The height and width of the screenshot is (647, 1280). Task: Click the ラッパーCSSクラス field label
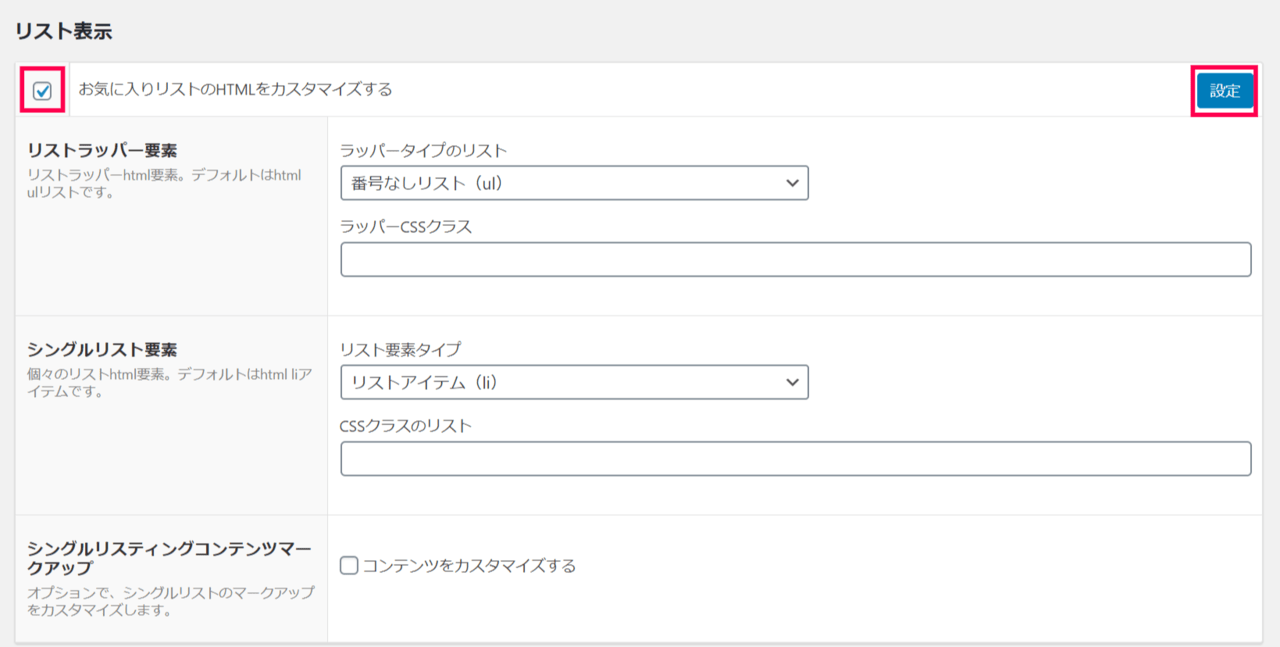[x=406, y=227]
